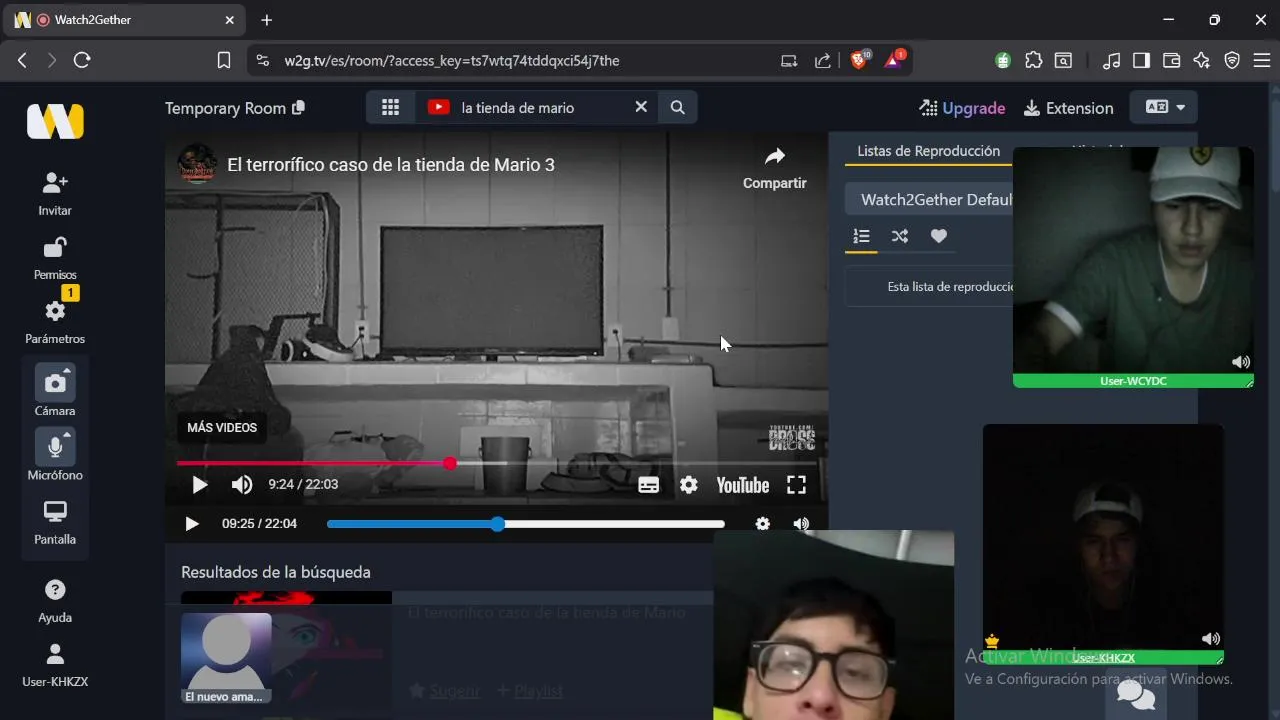Click the Extension download link
The width and height of the screenshot is (1280, 720).
coord(1068,108)
